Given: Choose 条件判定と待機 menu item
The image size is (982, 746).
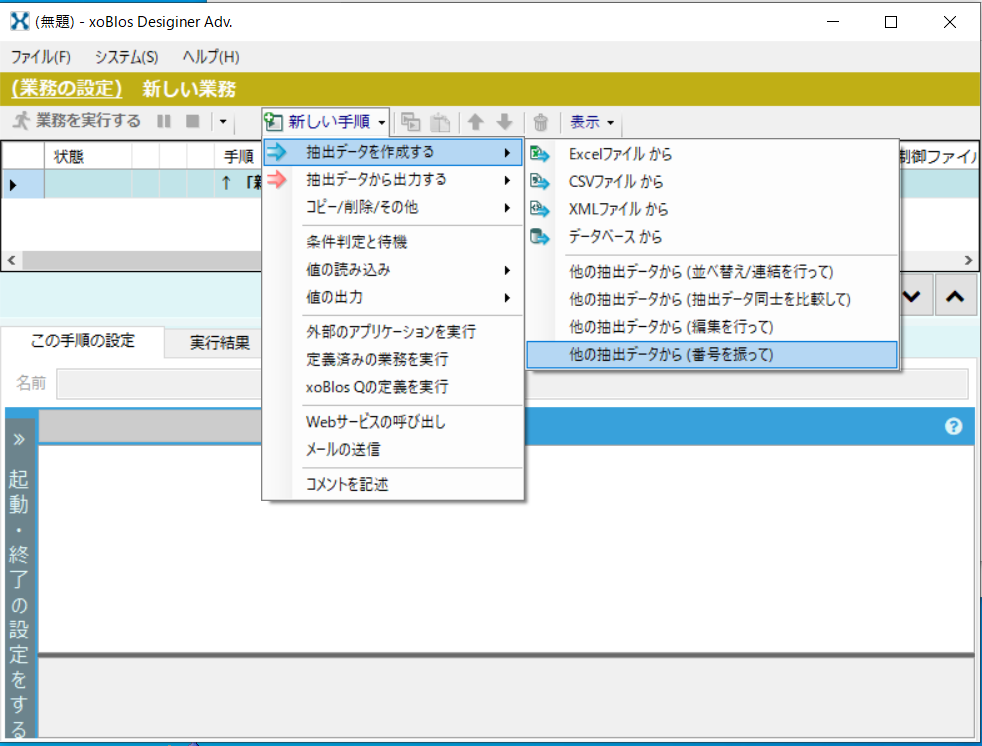Looking at the screenshot, I should pos(393,242).
